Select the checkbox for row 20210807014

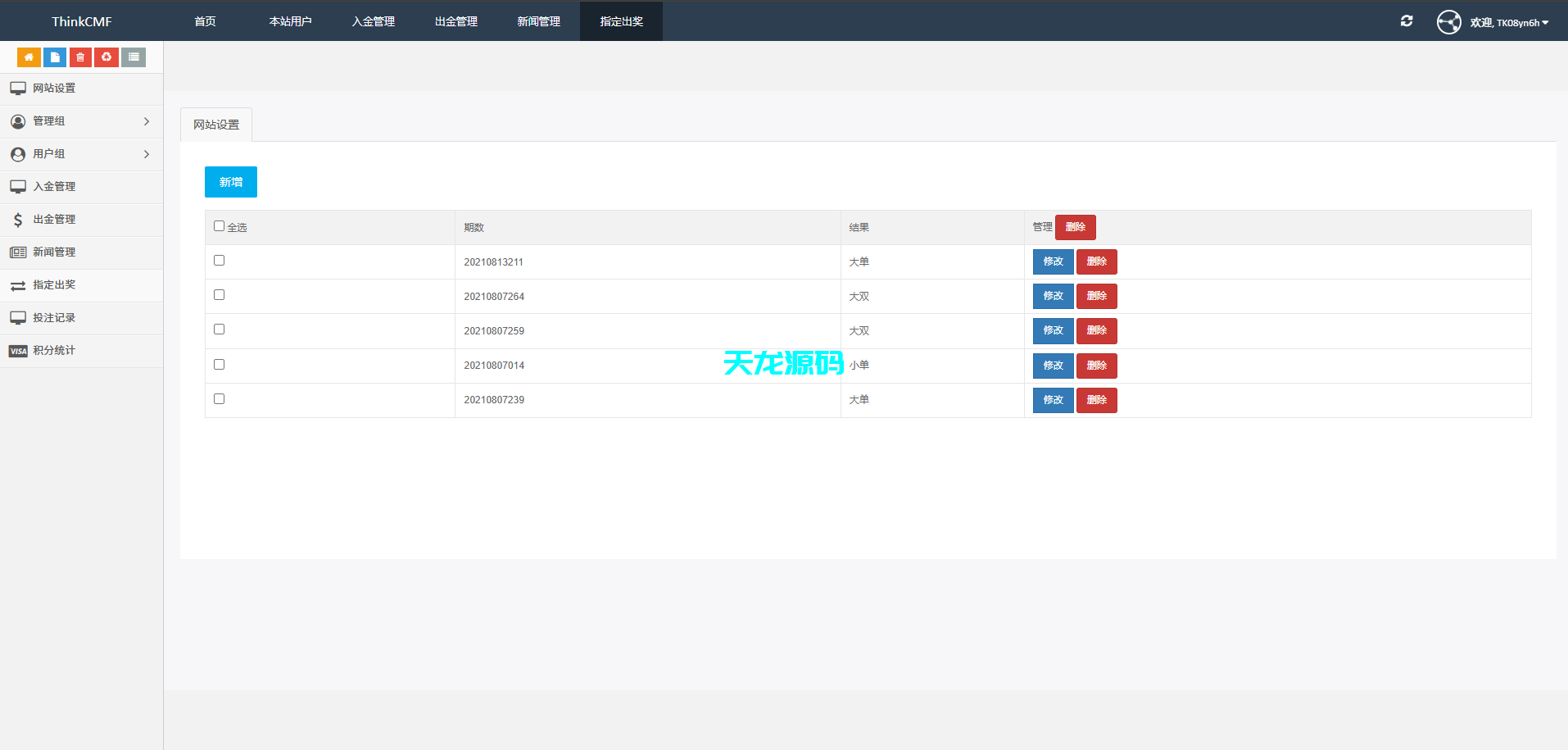tap(219, 365)
